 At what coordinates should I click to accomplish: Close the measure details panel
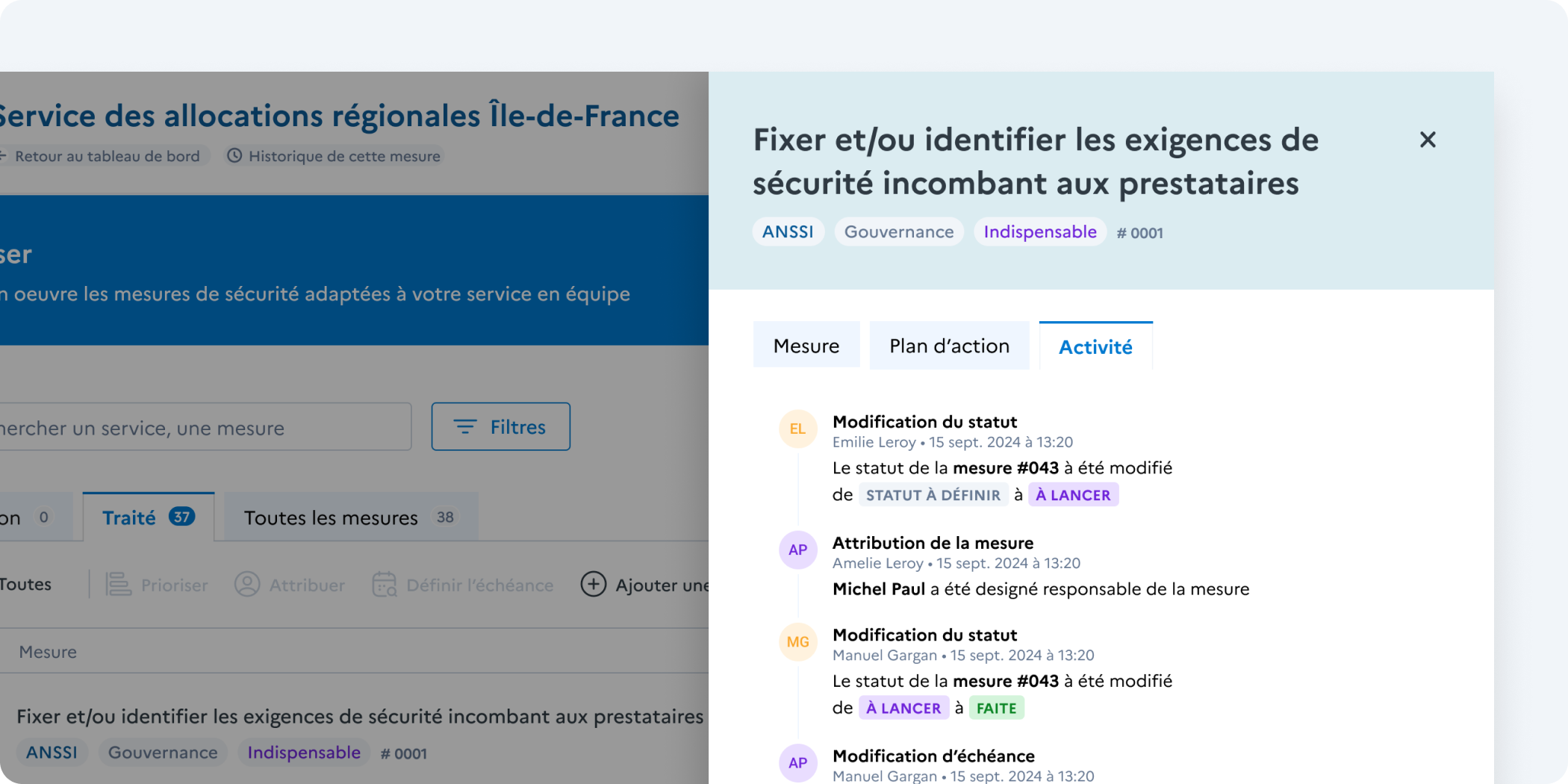(x=1427, y=140)
